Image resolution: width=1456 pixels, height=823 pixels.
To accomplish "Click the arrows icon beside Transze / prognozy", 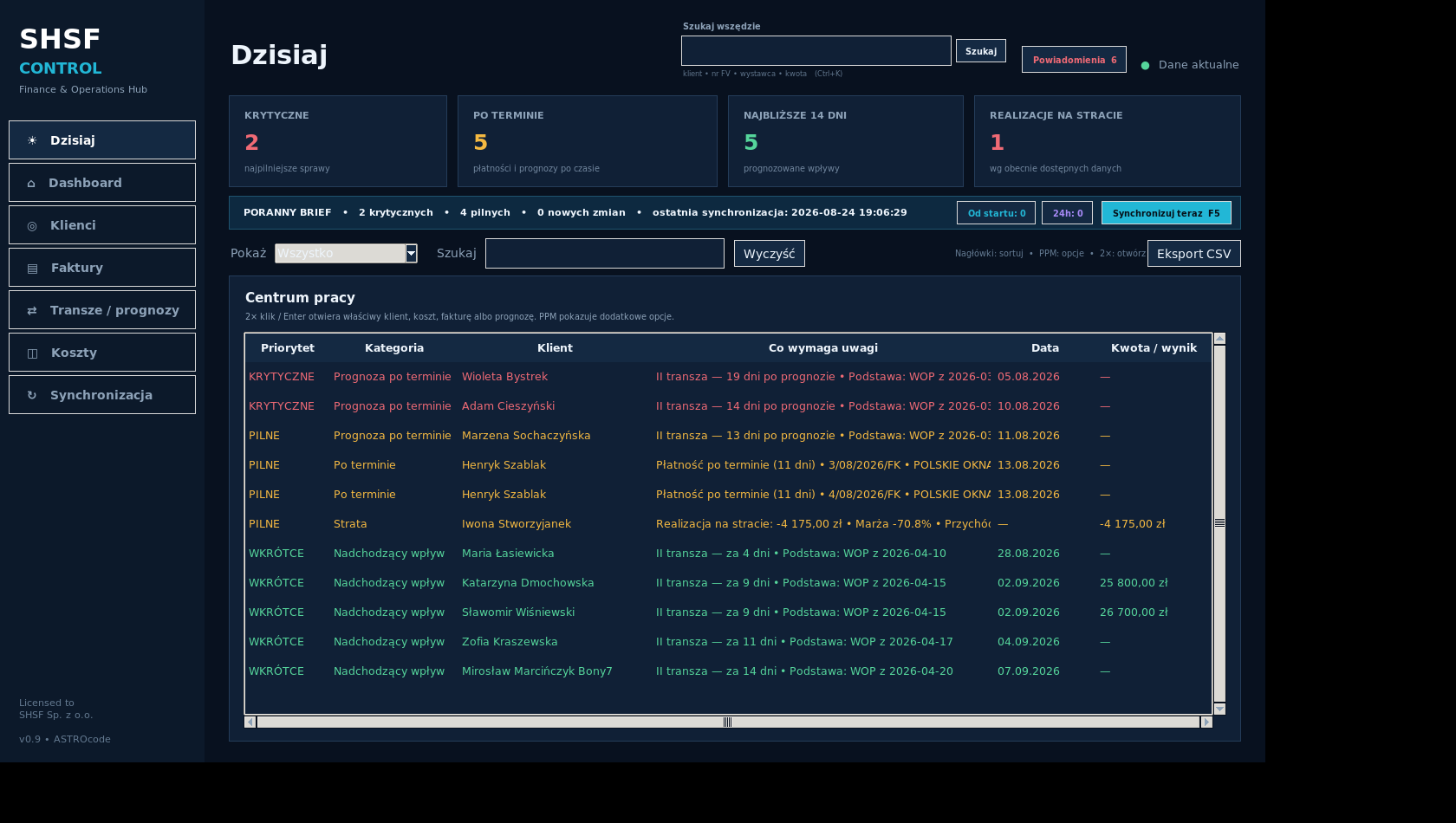I will pyautogui.click(x=32, y=310).
